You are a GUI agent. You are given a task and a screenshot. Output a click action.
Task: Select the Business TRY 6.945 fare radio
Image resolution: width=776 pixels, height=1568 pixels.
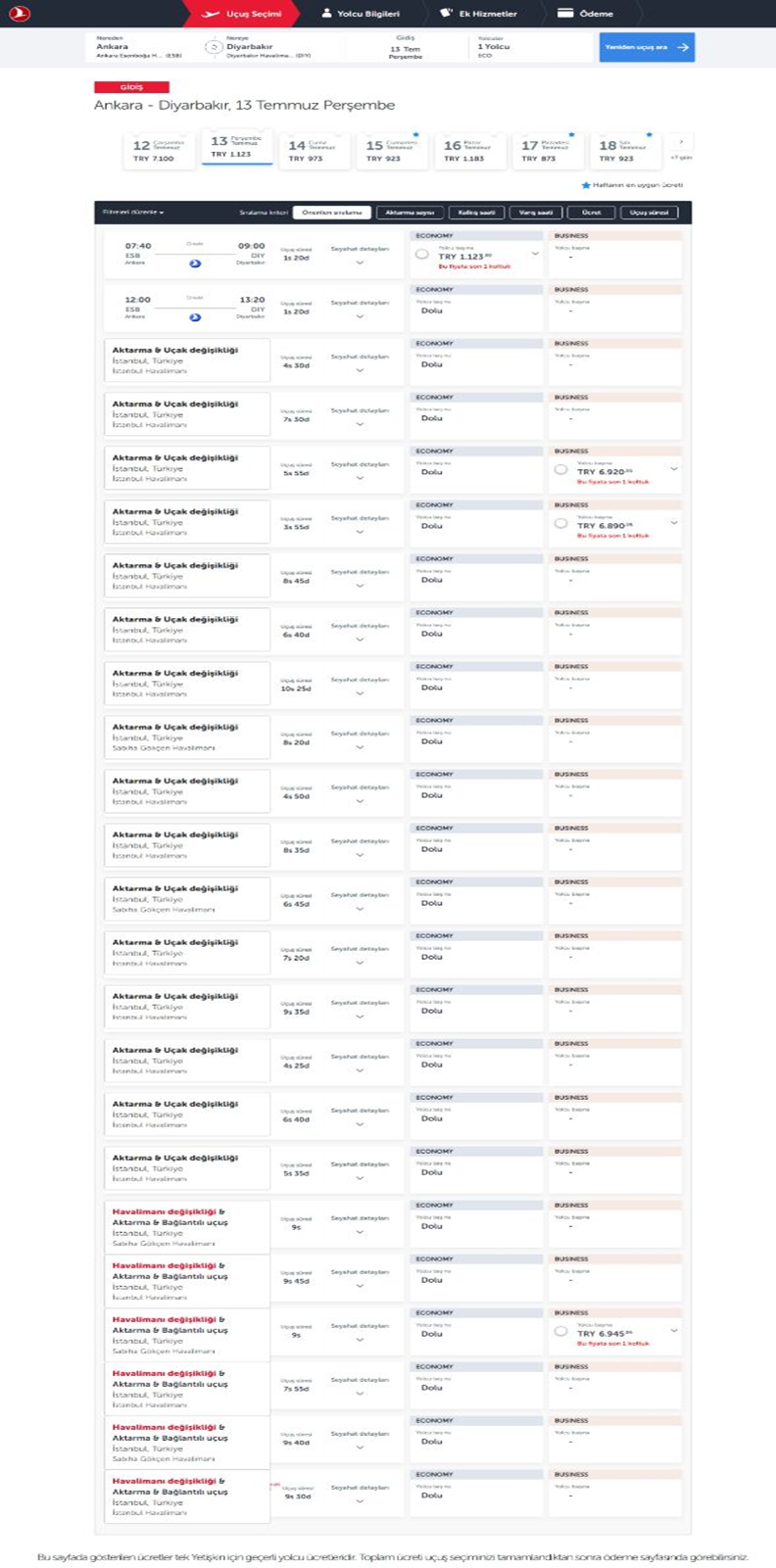pos(560,1332)
